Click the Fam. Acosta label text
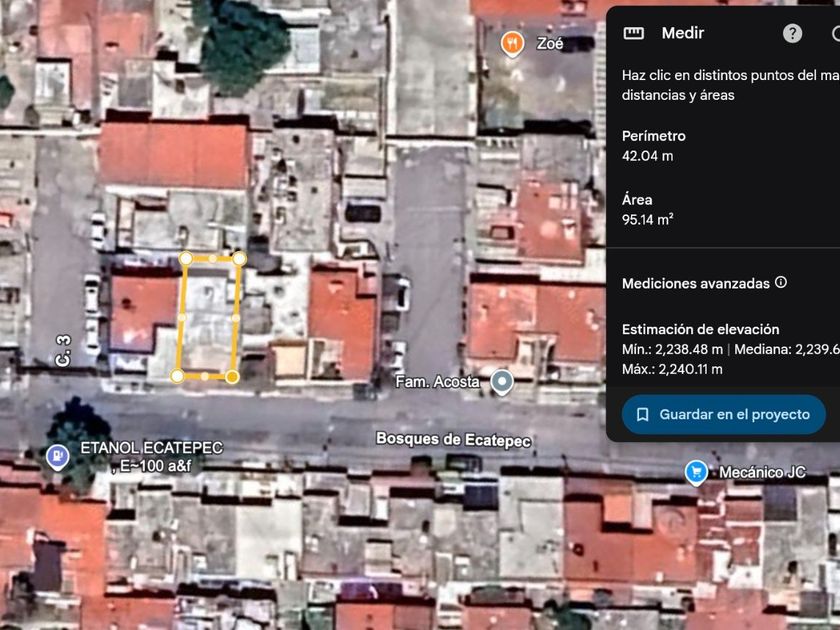Image resolution: width=840 pixels, height=630 pixels. [x=437, y=381]
